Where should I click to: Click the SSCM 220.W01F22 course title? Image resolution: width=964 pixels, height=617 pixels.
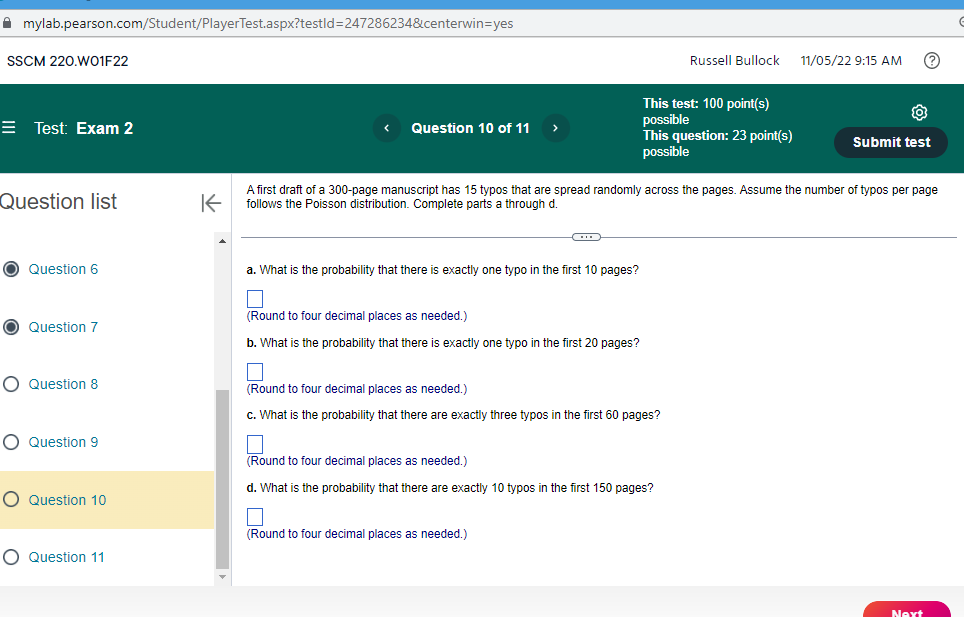[x=68, y=61]
